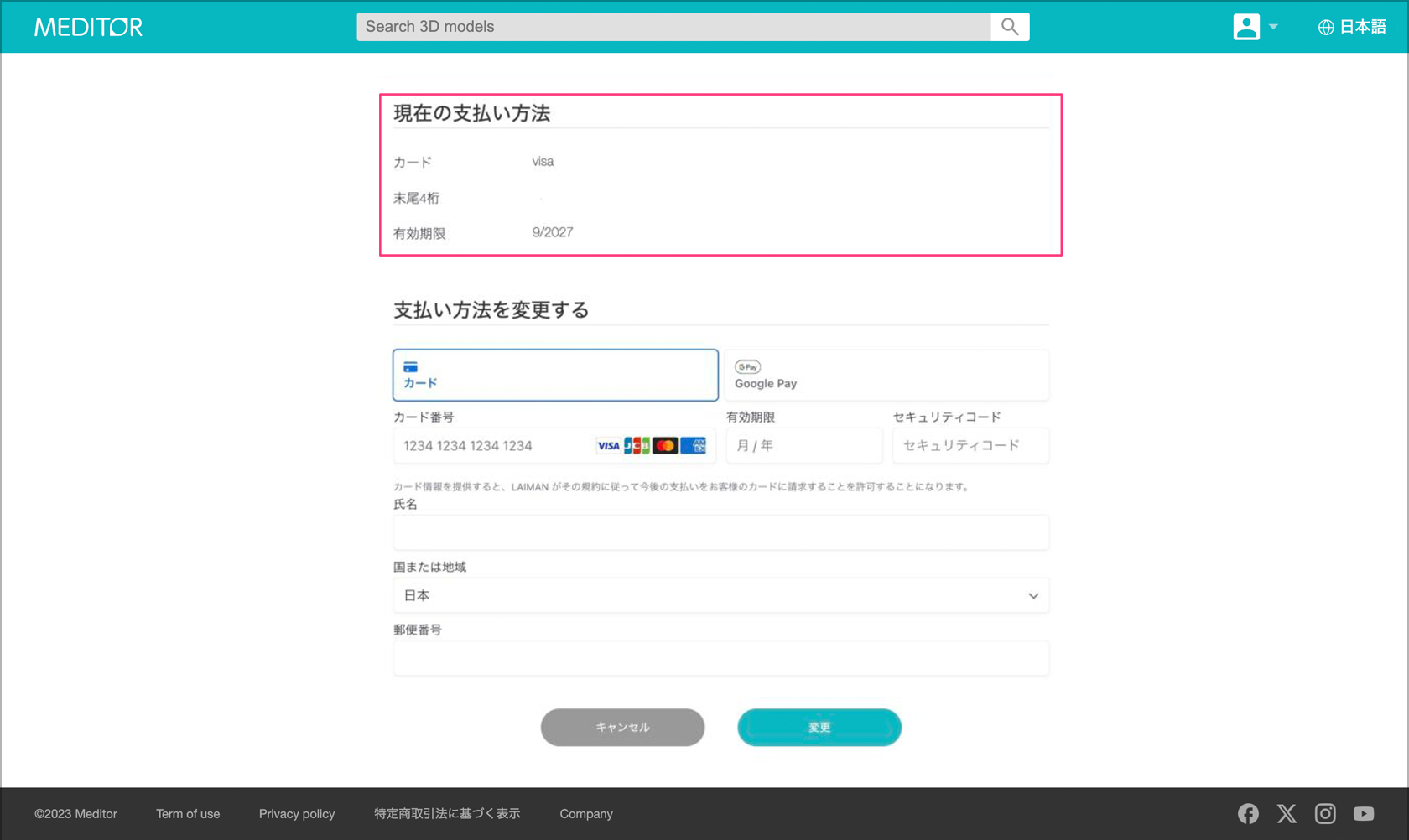The width and height of the screenshot is (1409, 840).
Task: Select the カード payment tab
Action: (x=555, y=375)
